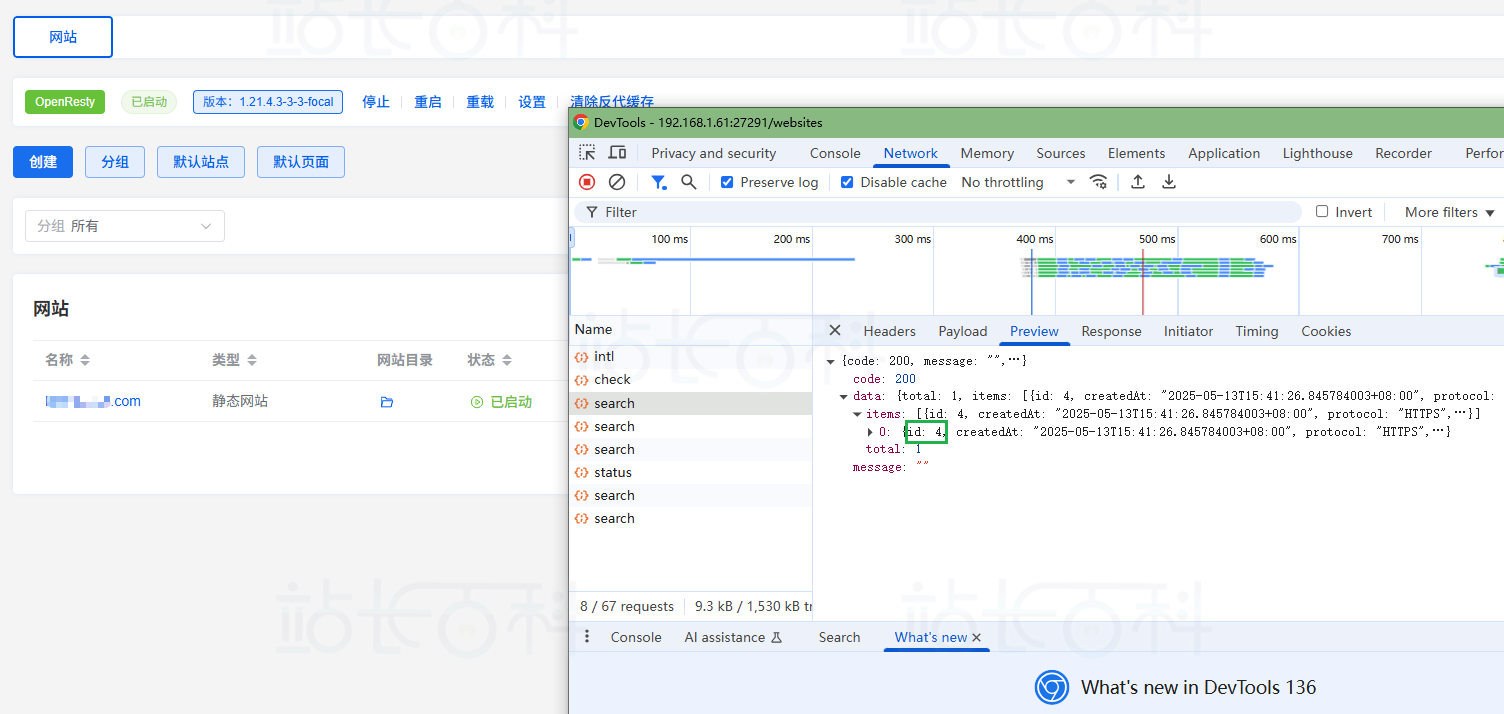Open the network conditions icon
Image resolution: width=1504 pixels, height=714 pixels.
click(x=1098, y=182)
